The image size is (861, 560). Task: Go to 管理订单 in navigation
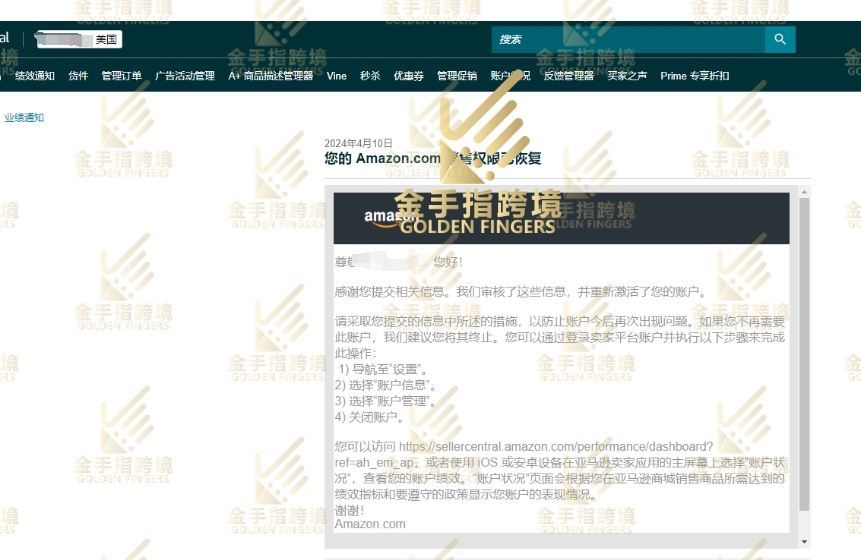point(121,76)
